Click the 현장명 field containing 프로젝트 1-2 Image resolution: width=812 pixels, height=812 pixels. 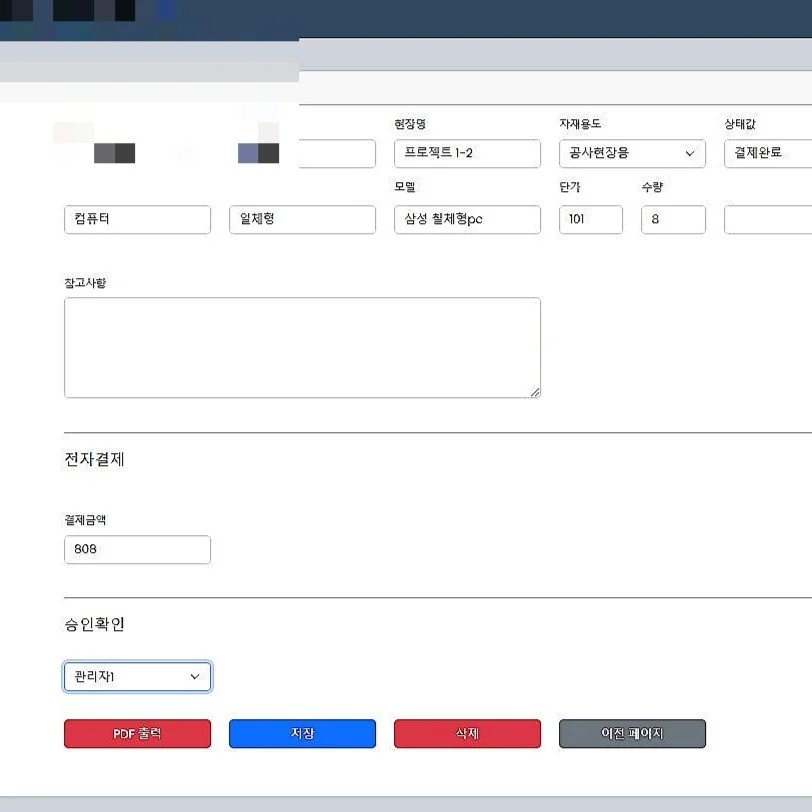[467, 153]
